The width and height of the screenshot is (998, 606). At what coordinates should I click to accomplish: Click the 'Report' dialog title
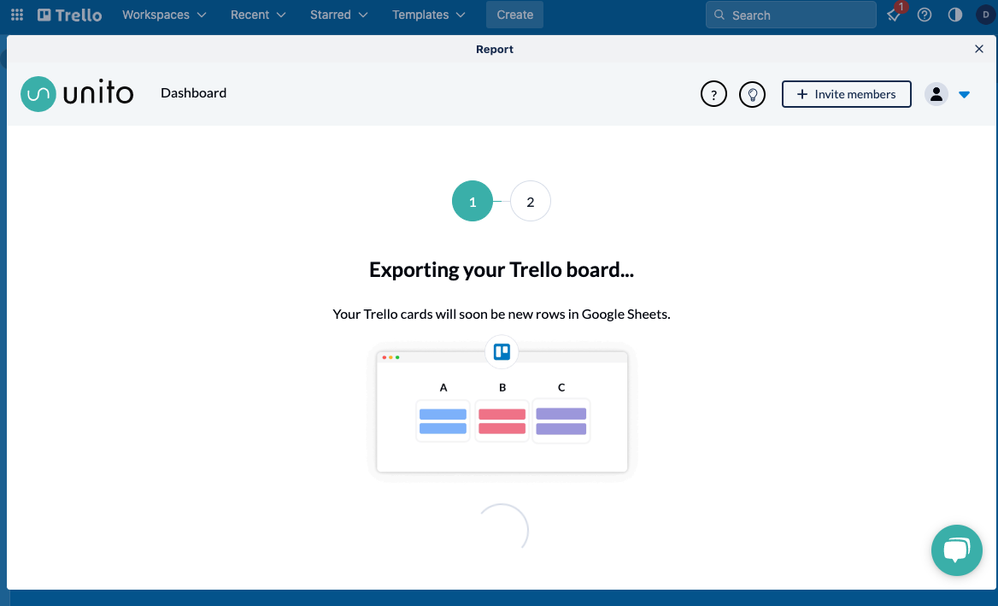[495, 49]
